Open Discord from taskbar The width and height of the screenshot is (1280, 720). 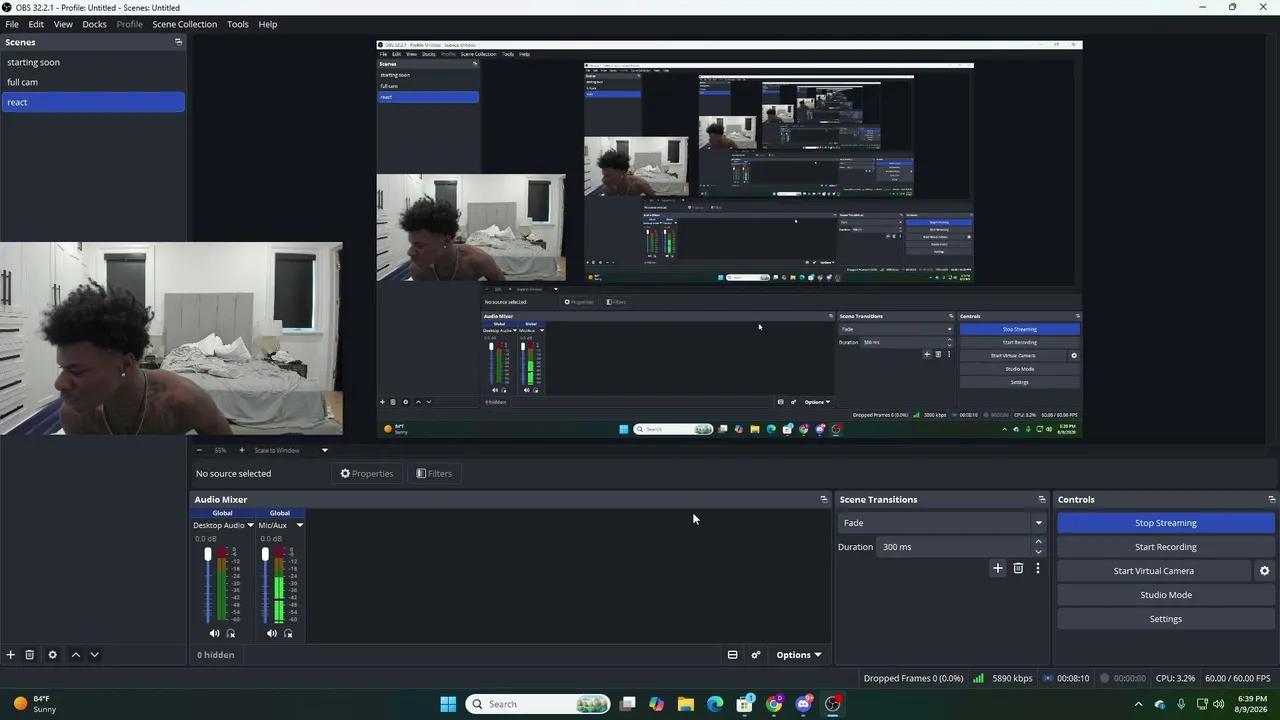[x=803, y=704]
